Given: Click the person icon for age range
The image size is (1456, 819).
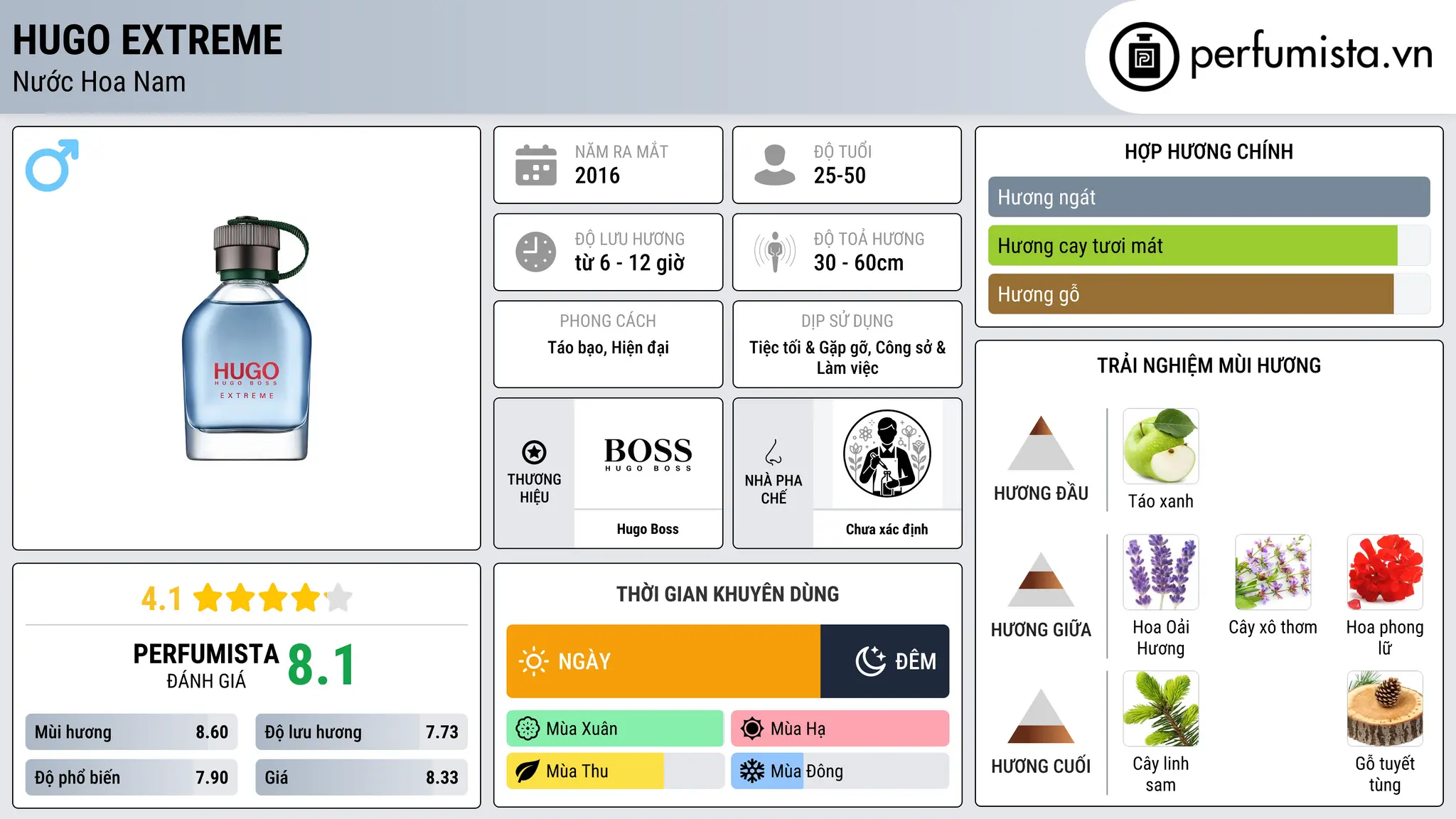Looking at the screenshot, I should [x=775, y=165].
